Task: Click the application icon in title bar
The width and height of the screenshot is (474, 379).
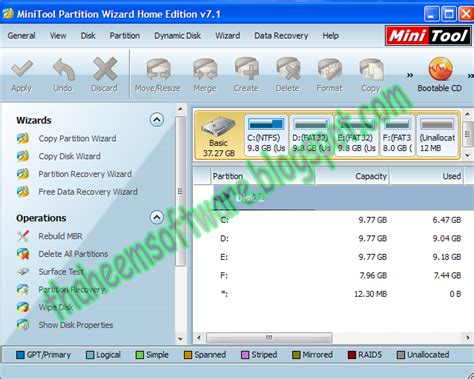Action: 8,14
